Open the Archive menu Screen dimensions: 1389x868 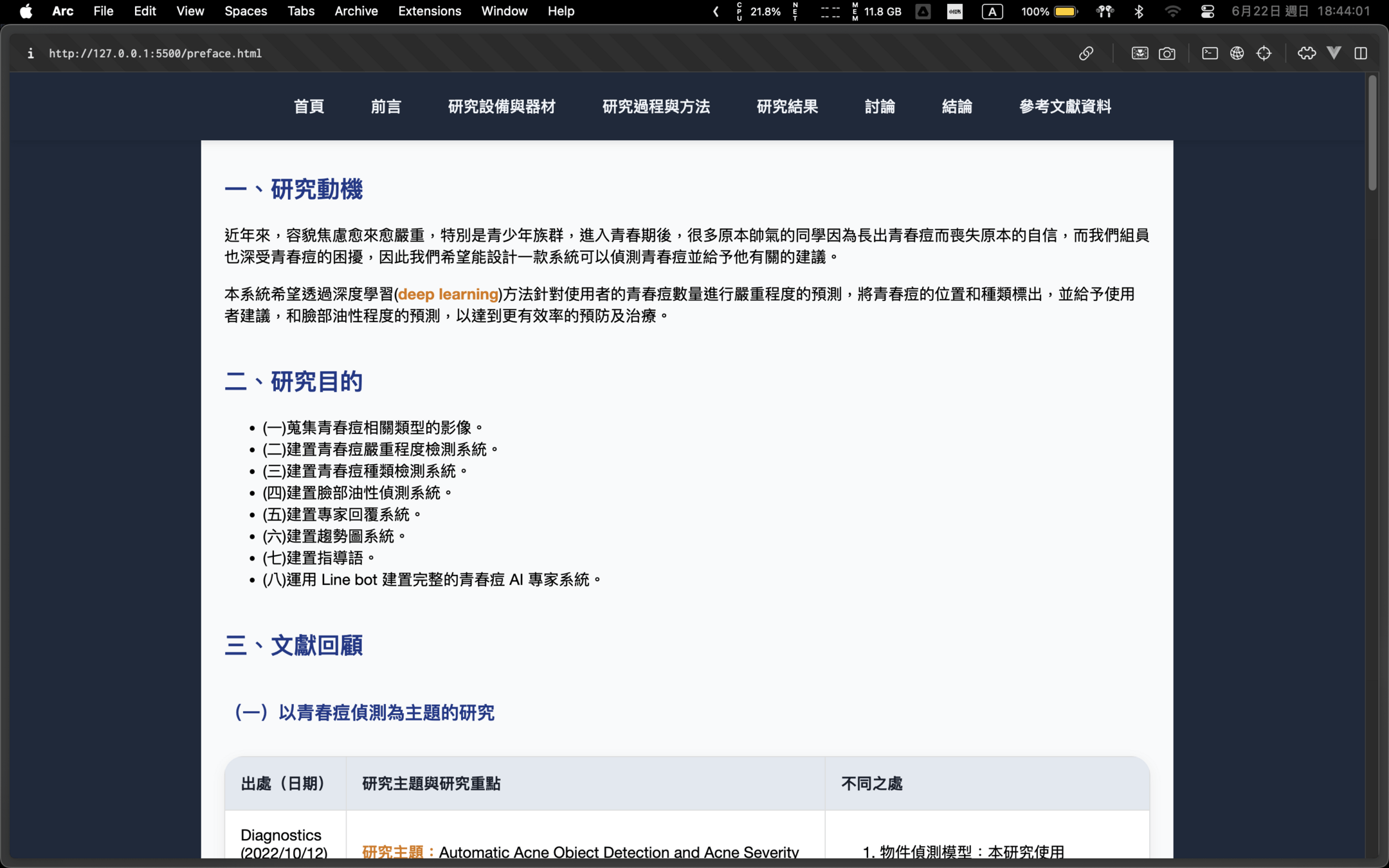(x=356, y=11)
